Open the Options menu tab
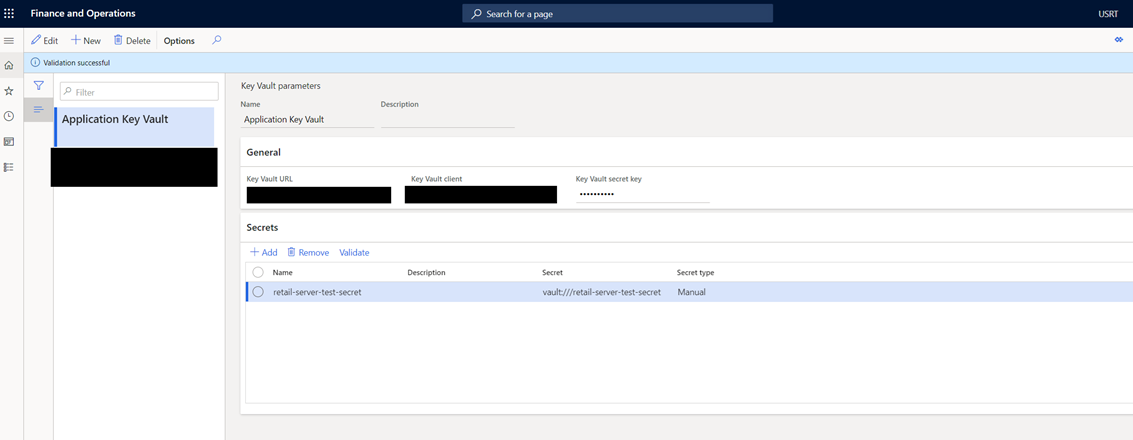 coord(179,41)
